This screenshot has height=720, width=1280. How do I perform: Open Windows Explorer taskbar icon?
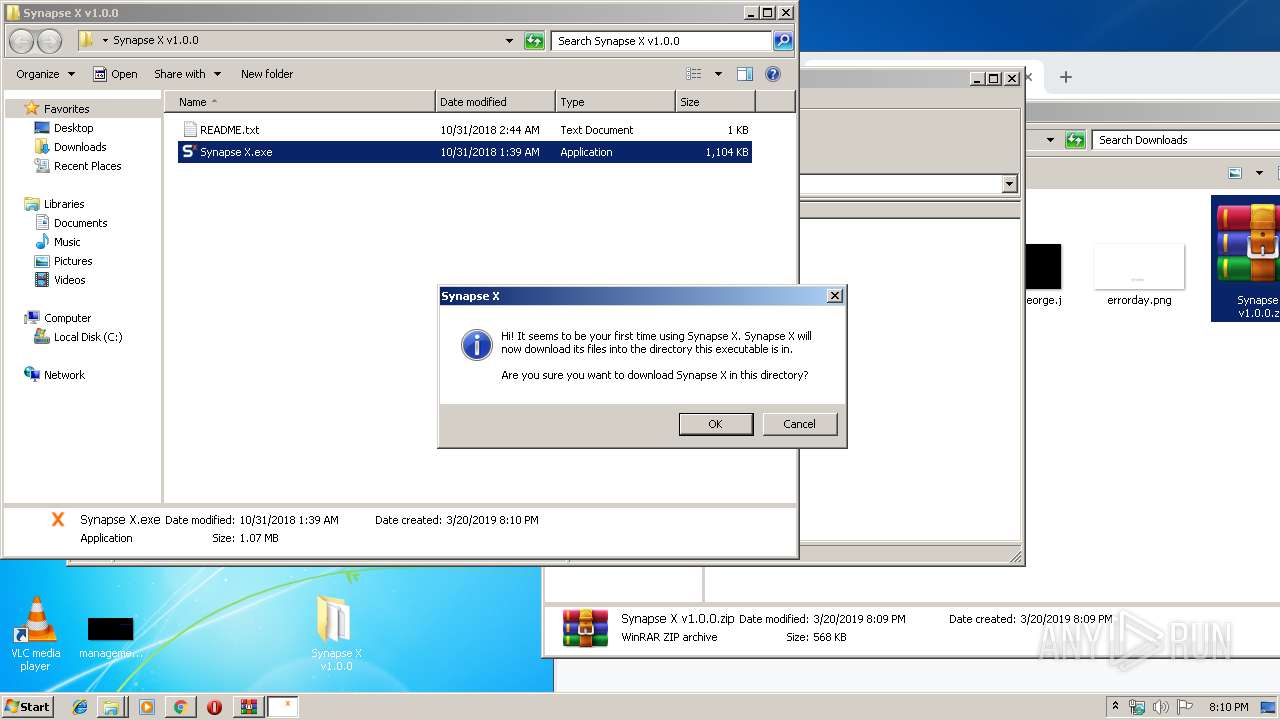(x=111, y=707)
